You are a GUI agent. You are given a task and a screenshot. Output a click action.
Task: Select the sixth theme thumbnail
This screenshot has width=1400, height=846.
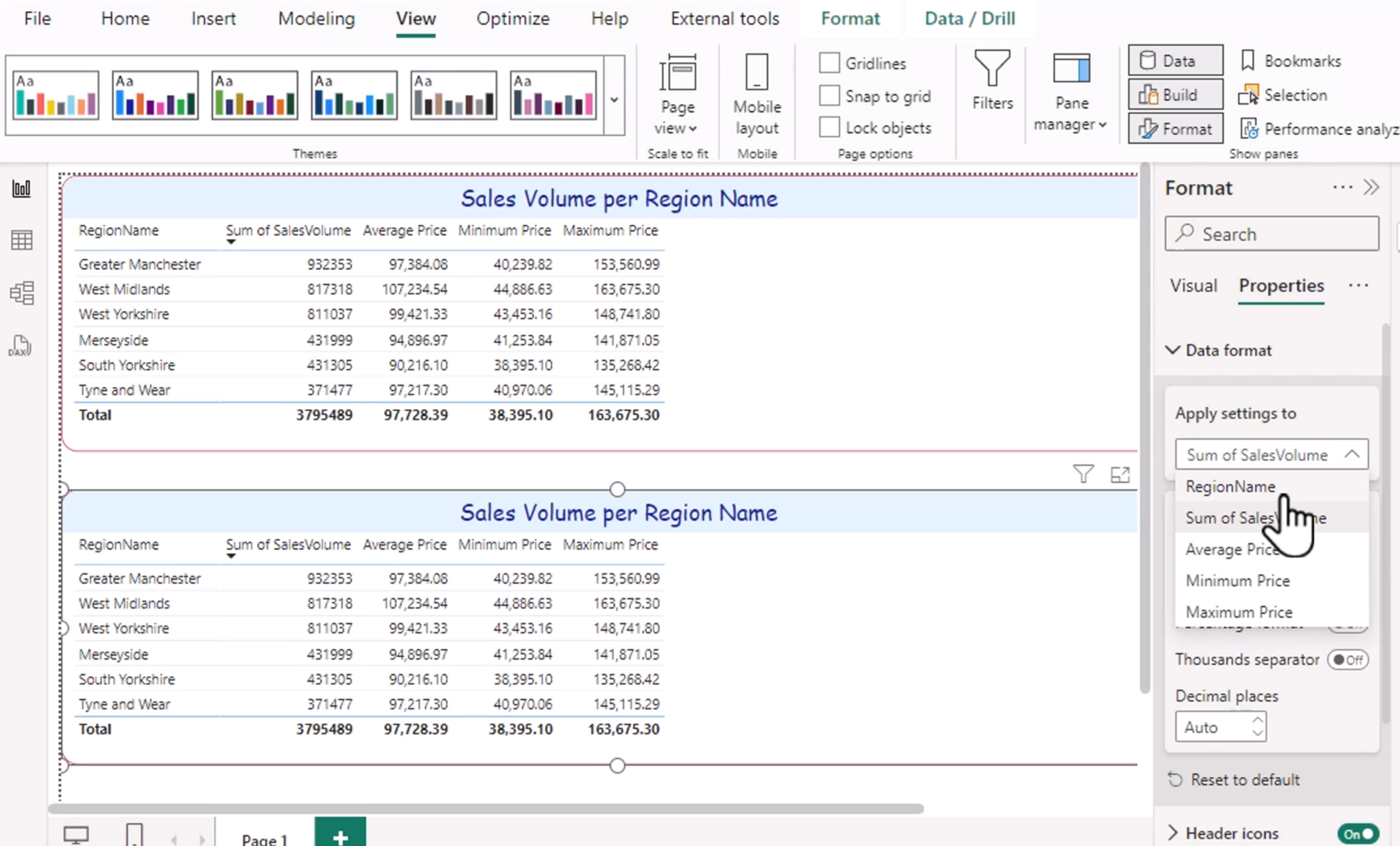[x=553, y=95]
